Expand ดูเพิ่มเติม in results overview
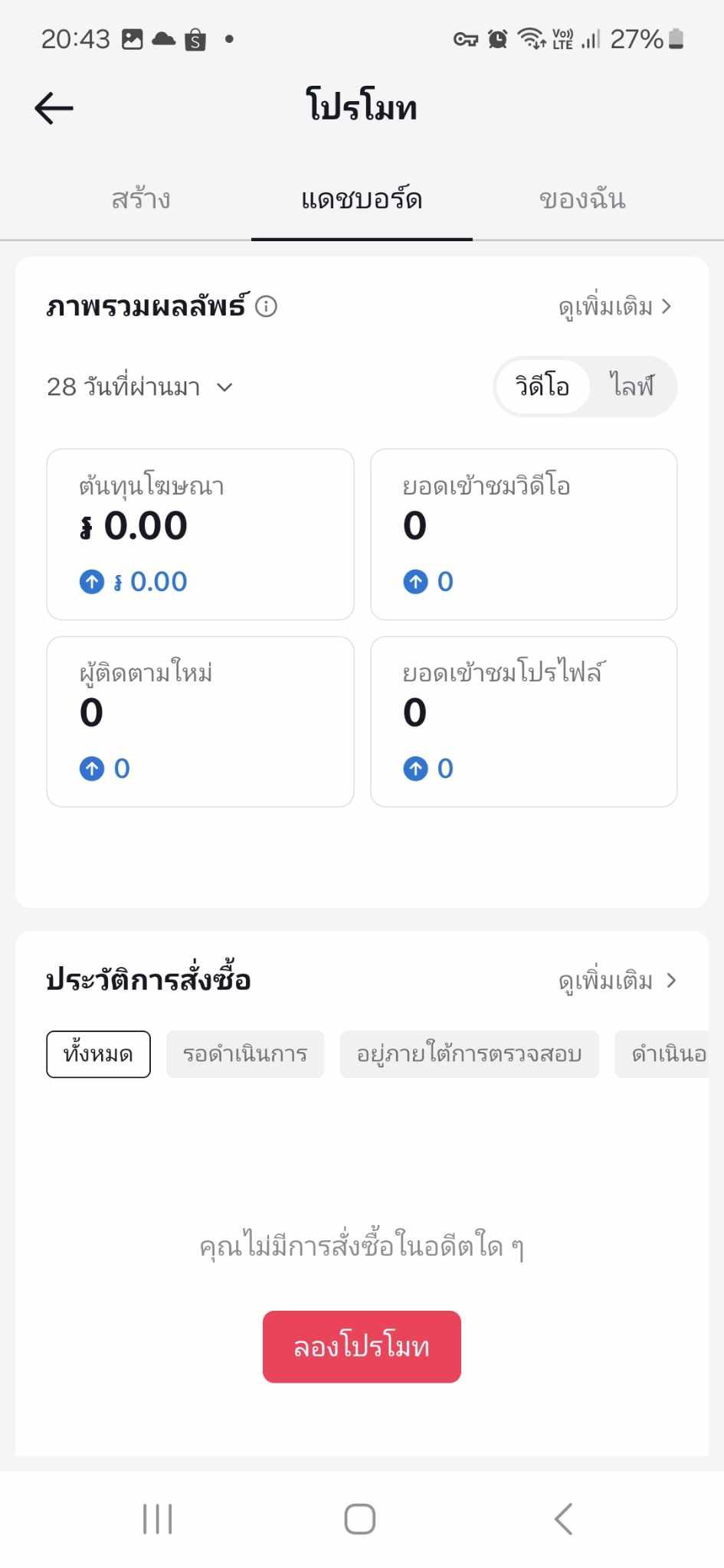The height and width of the screenshot is (1568, 724). 615,307
